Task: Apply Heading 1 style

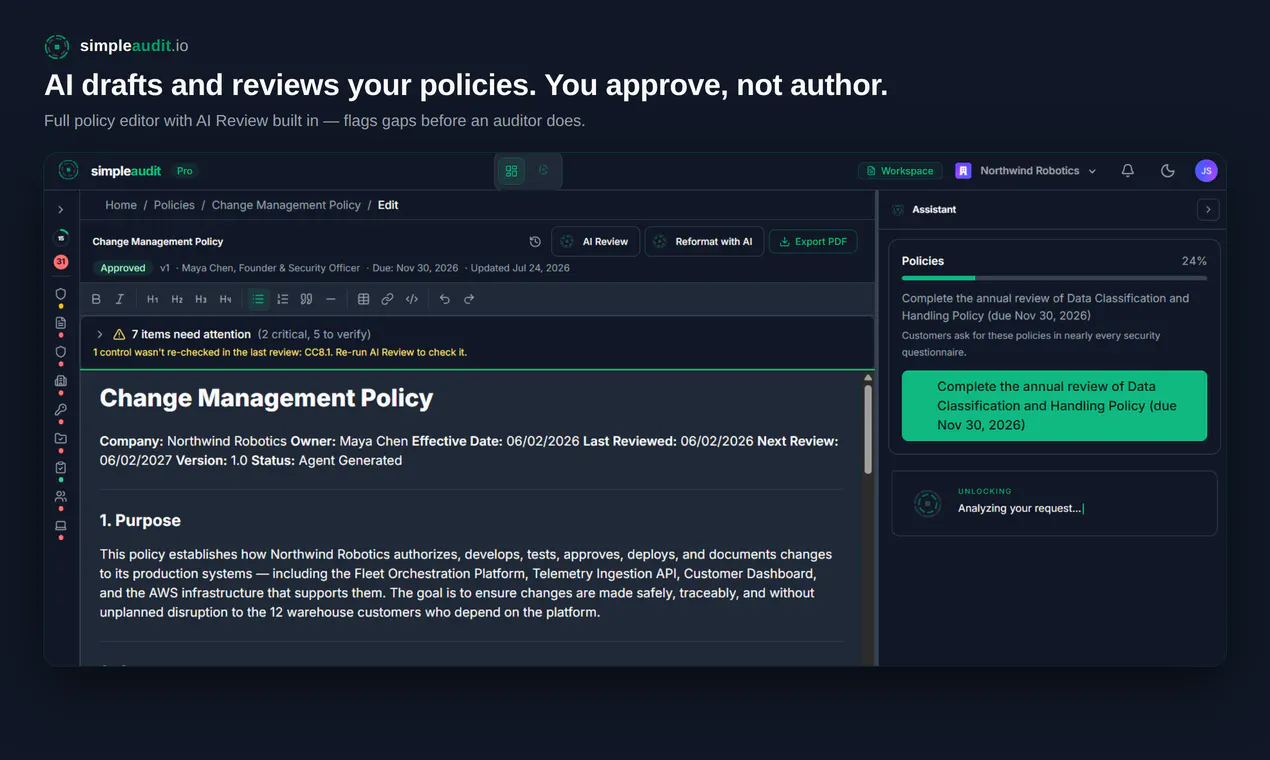Action: [153, 299]
